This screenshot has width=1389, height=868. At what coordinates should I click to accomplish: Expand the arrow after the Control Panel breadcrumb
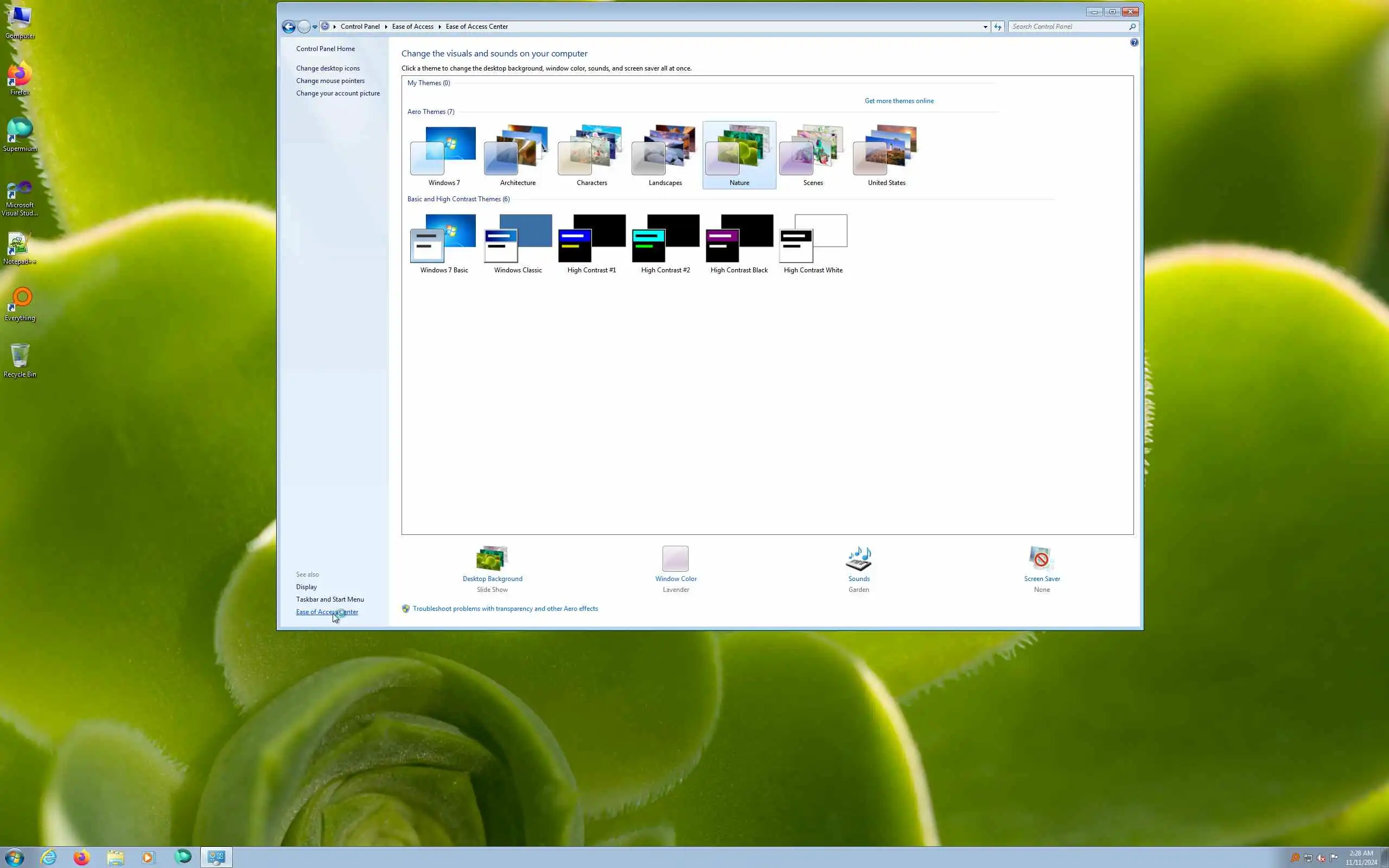(x=386, y=27)
